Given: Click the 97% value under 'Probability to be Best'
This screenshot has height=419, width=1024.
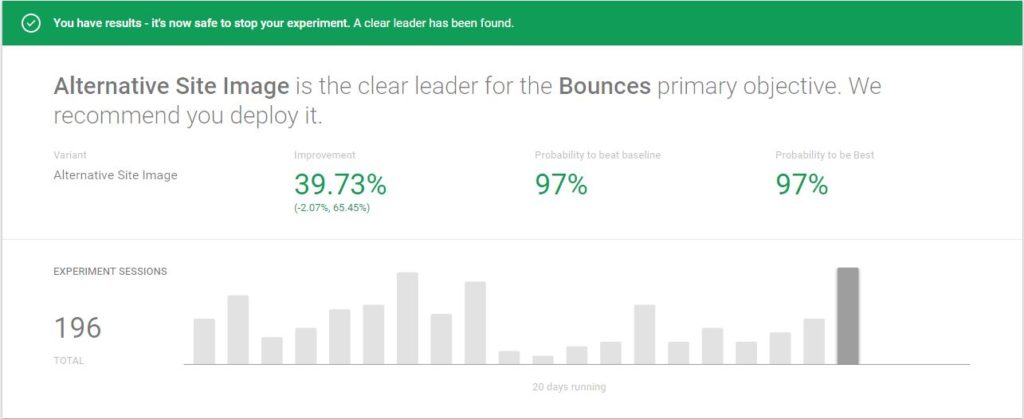Looking at the screenshot, I should click(x=802, y=185).
